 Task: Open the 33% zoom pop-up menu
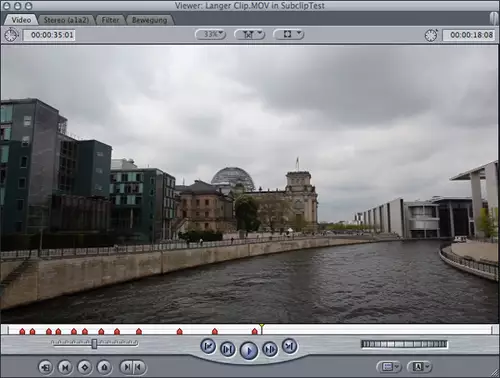coord(211,34)
